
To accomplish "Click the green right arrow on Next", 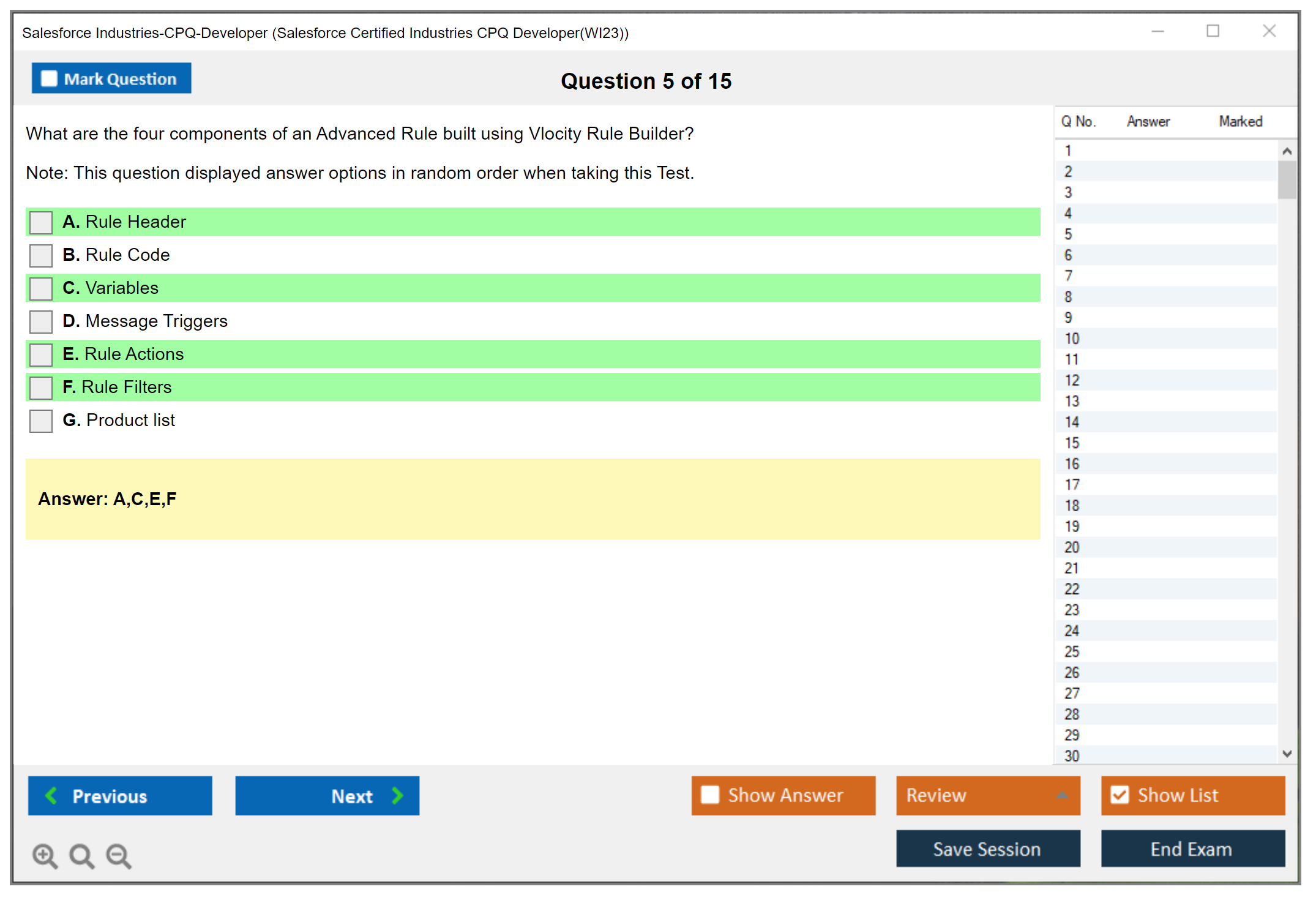I will (398, 795).
